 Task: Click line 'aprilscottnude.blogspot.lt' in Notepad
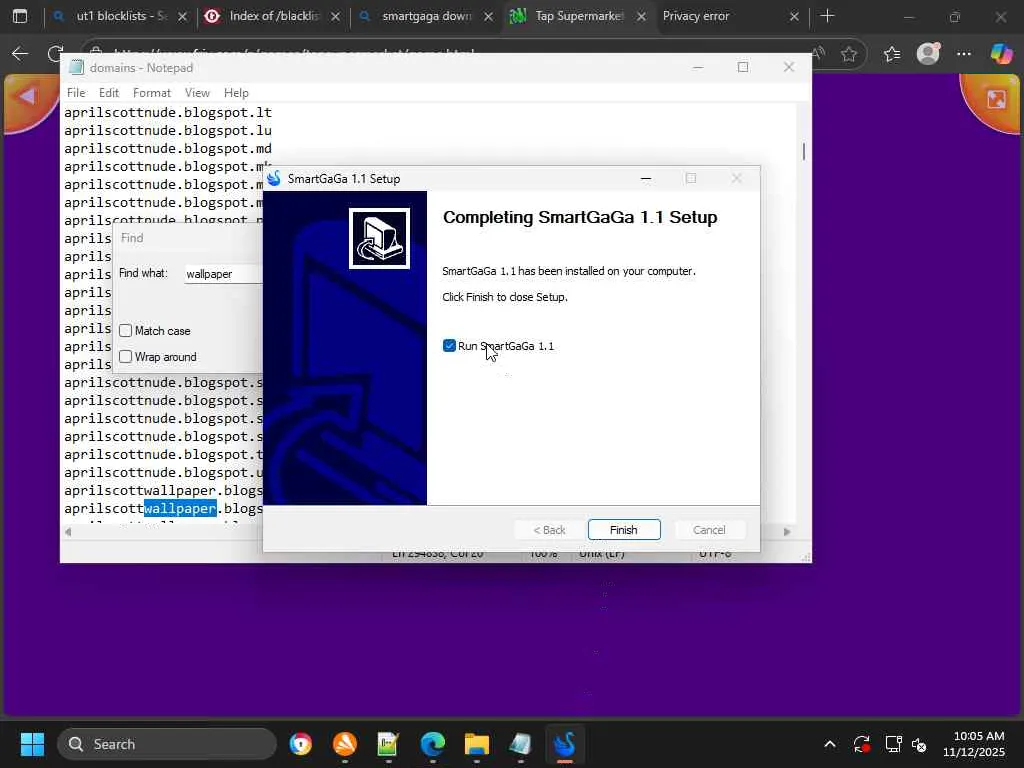(x=168, y=112)
